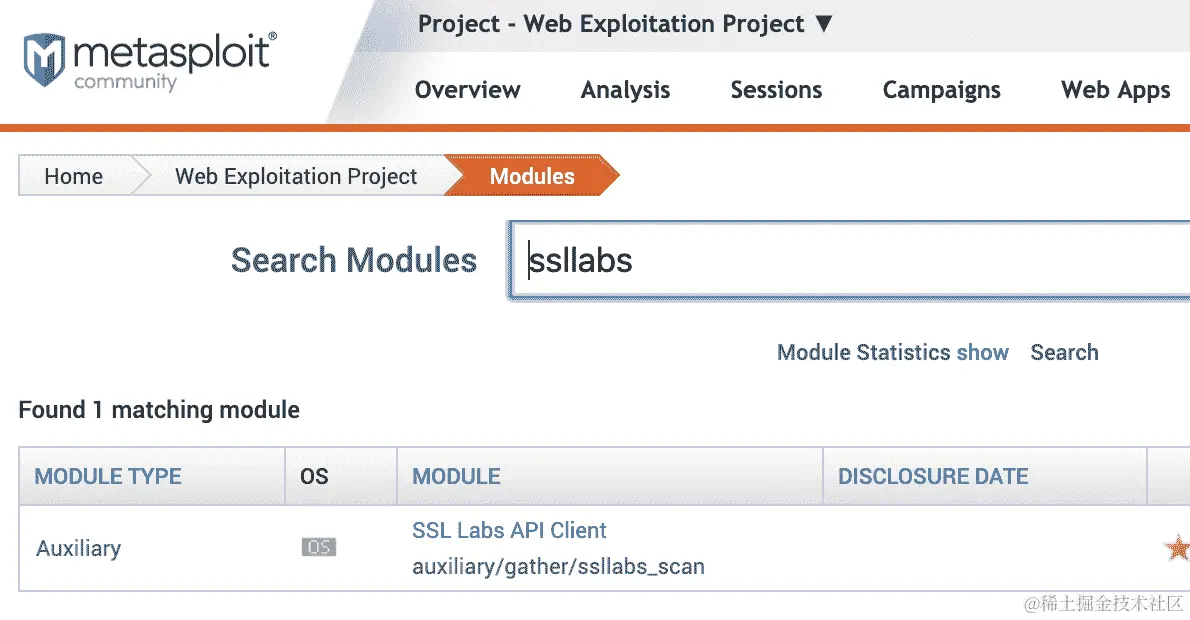This screenshot has height=620, width=1190.
Task: Go to the Sessions tab
Action: [776, 90]
